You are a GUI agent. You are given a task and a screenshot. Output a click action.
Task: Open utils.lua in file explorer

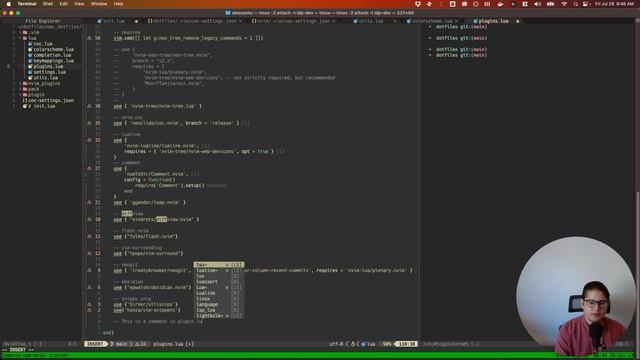(x=45, y=78)
